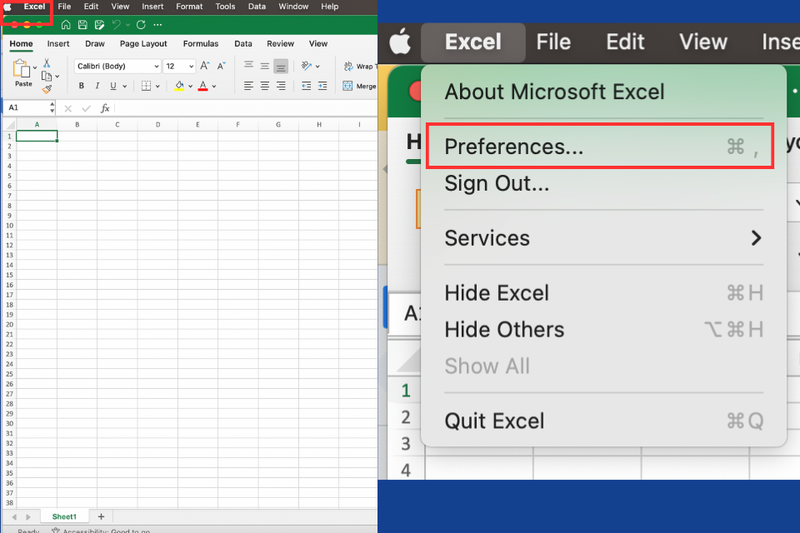Switch to the Page Layout ribbon tab
The height and width of the screenshot is (533, 800).
143,44
